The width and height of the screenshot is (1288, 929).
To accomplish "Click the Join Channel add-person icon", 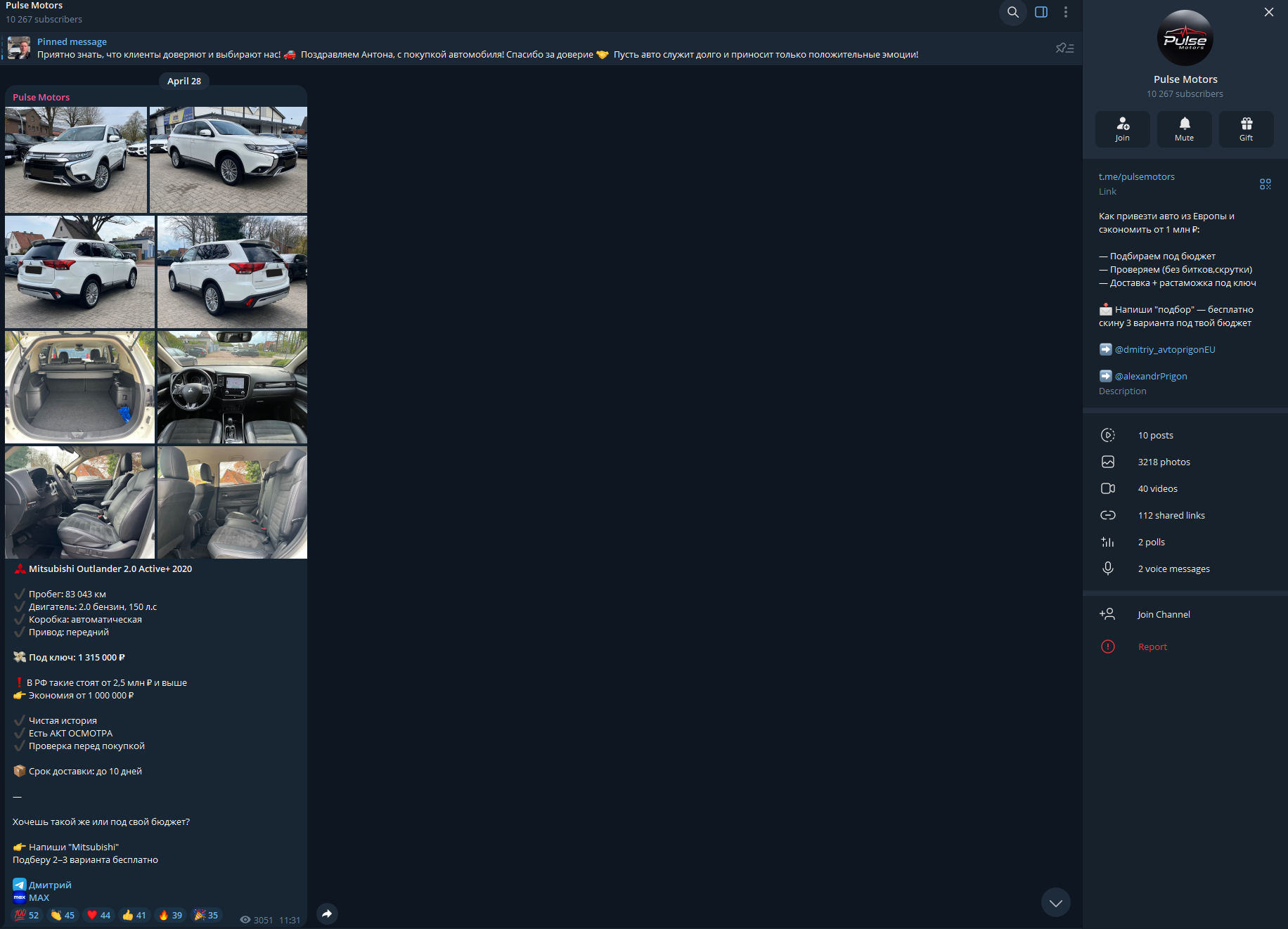I will (1108, 615).
